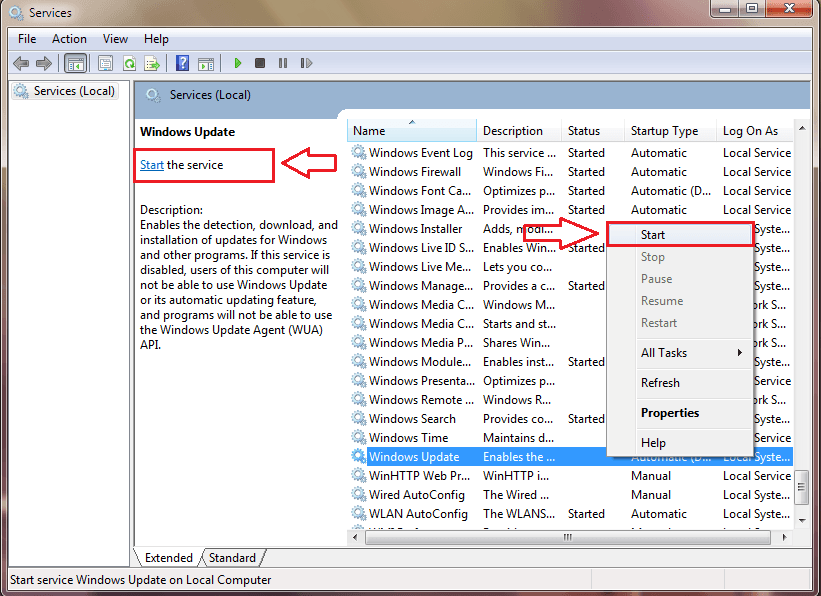Toggle the Show/Hide Console Tree icon
The image size is (821, 596).
tap(75, 63)
